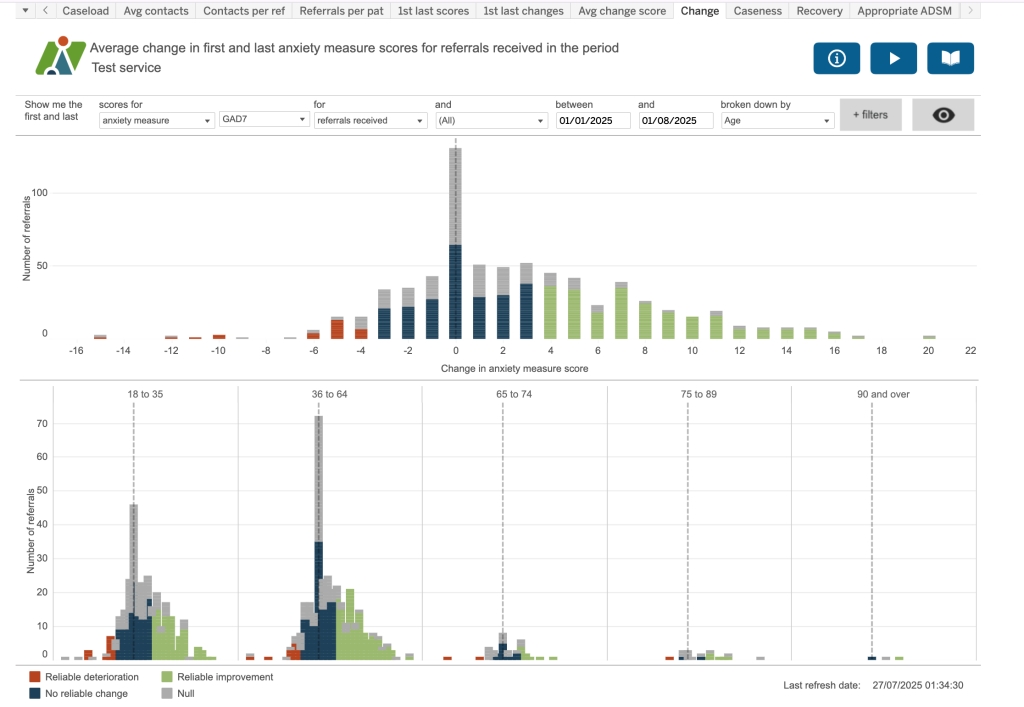
Task: Click the service logo icon
Action: [59, 57]
